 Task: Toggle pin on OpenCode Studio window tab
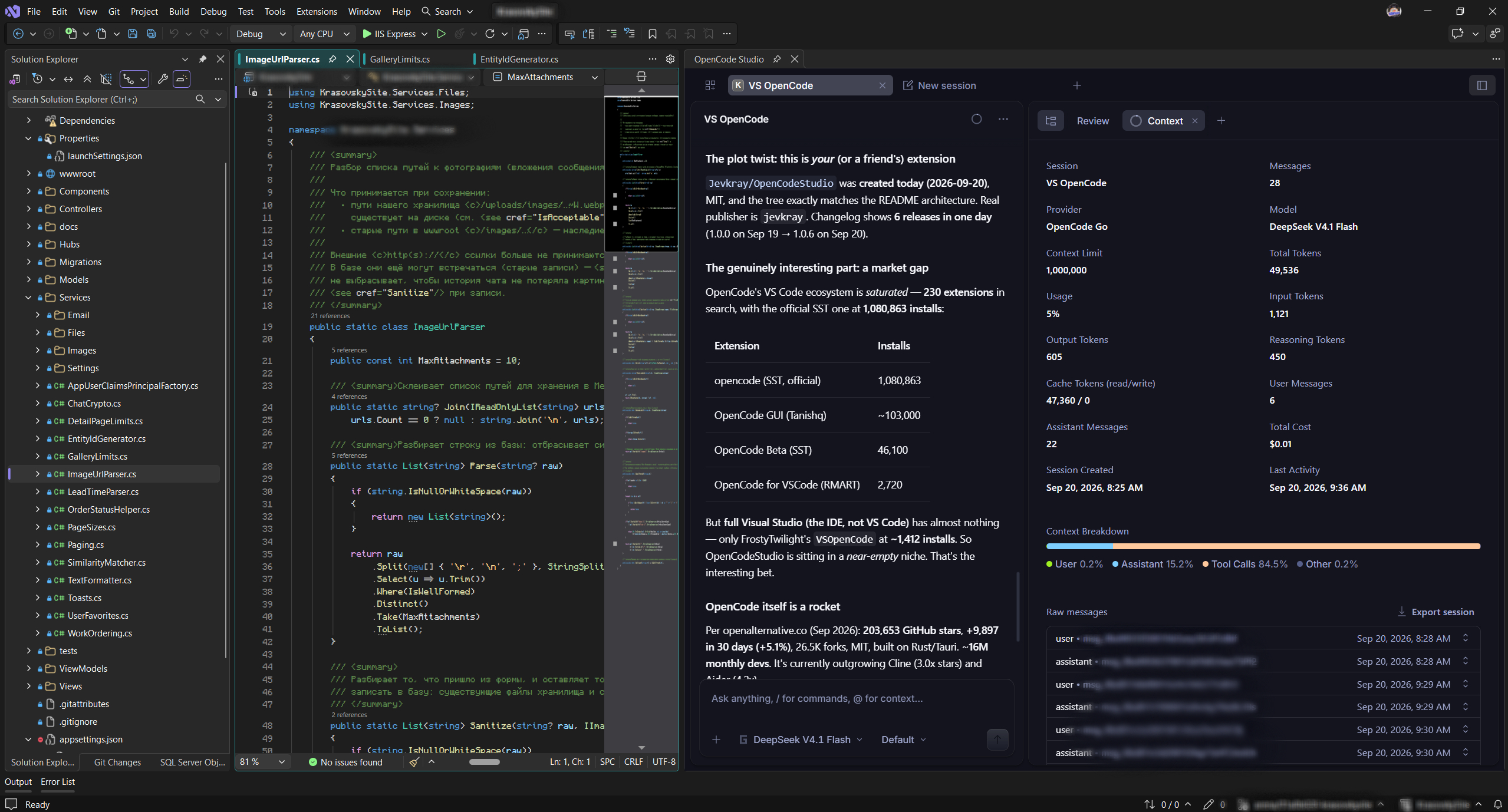coord(777,59)
